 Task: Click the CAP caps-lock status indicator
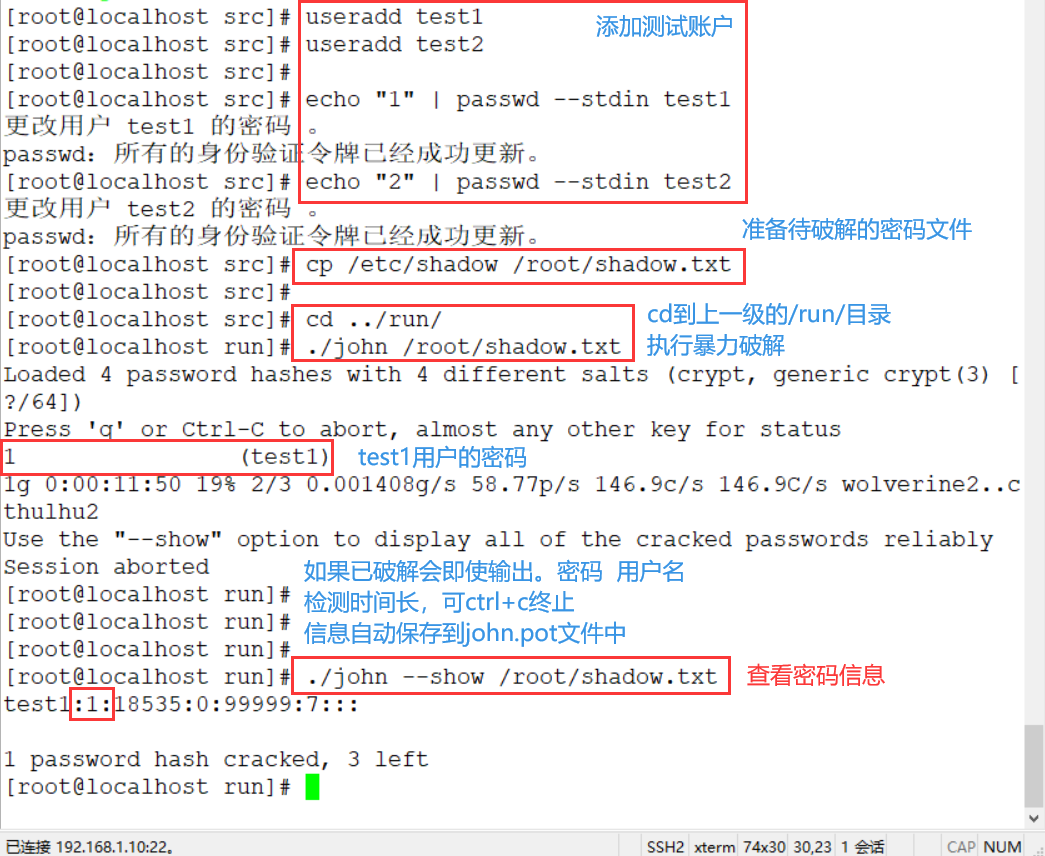[x=961, y=847]
